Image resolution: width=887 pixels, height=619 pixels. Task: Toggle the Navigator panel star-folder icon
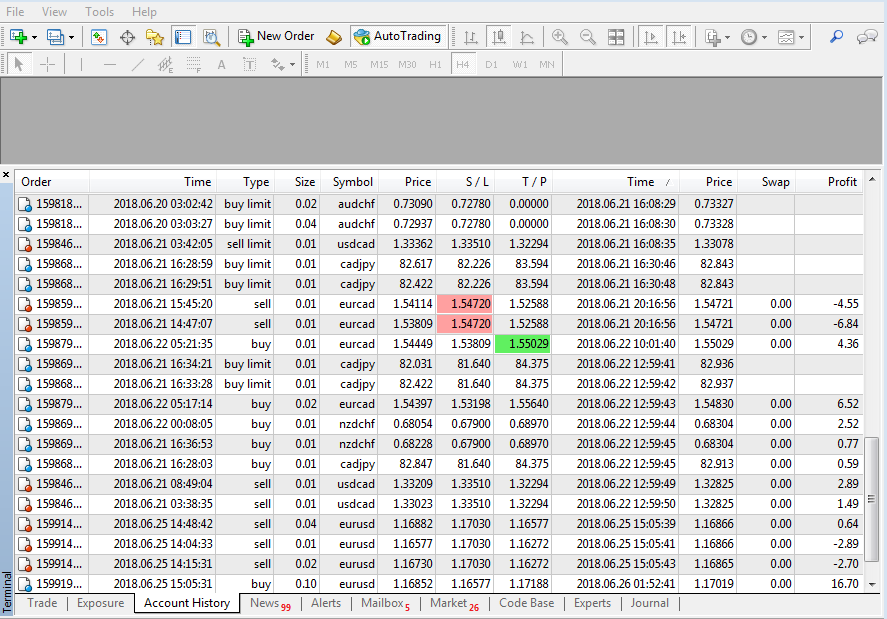pyautogui.click(x=154, y=37)
